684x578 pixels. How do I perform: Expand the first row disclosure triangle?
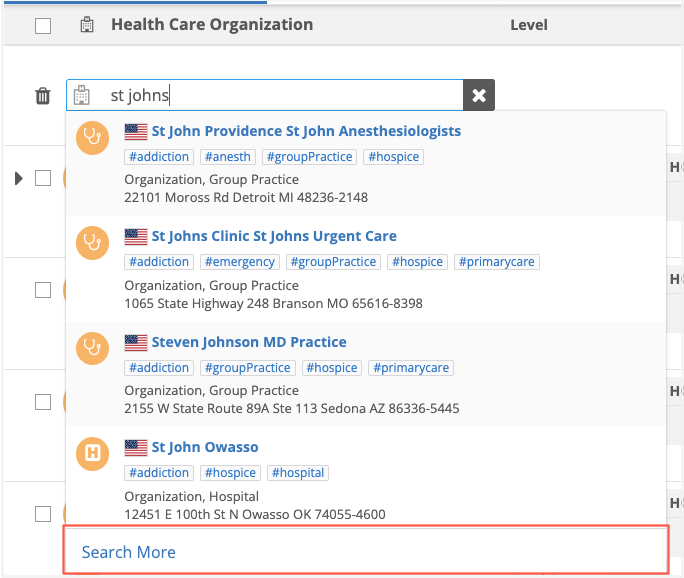point(18,178)
